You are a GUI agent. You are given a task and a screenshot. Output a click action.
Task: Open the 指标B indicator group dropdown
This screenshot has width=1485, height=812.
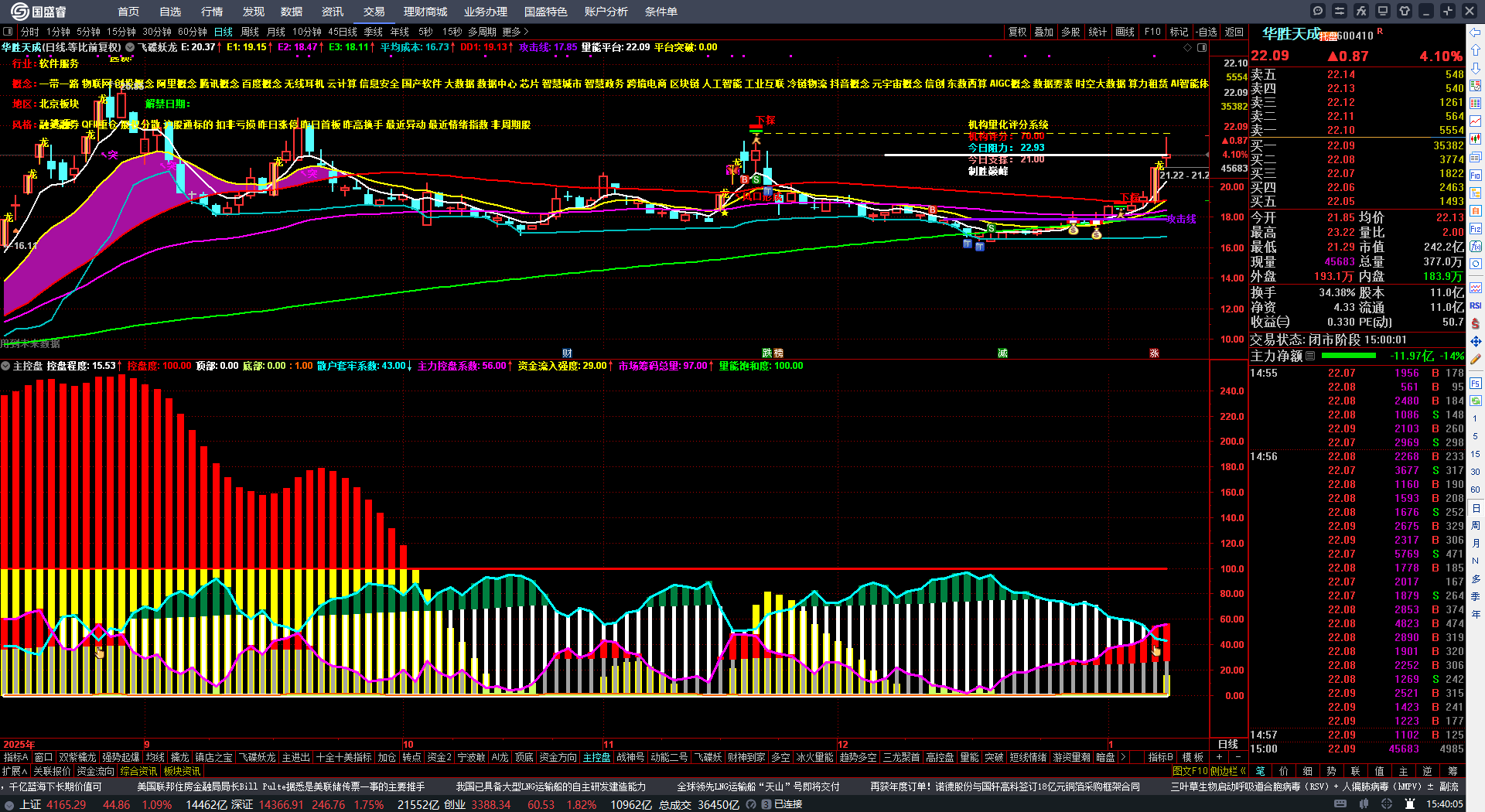pos(1160,758)
